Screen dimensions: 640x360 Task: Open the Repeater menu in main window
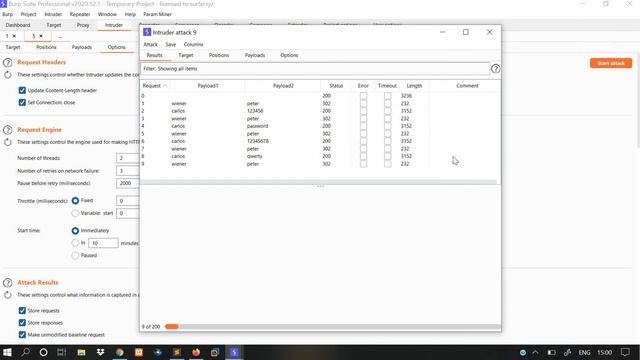80,14
